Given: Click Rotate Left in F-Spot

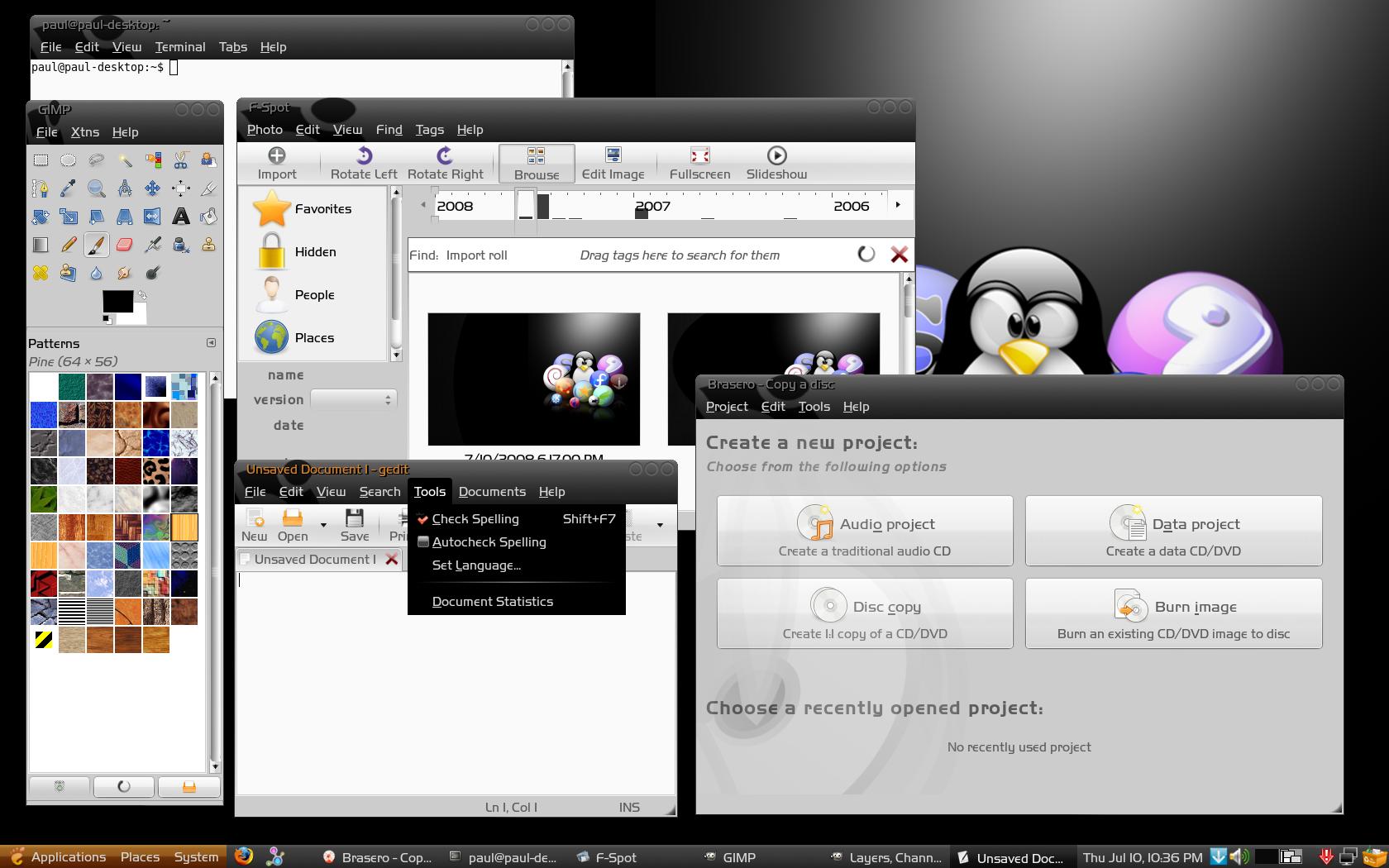Looking at the screenshot, I should pos(364,163).
